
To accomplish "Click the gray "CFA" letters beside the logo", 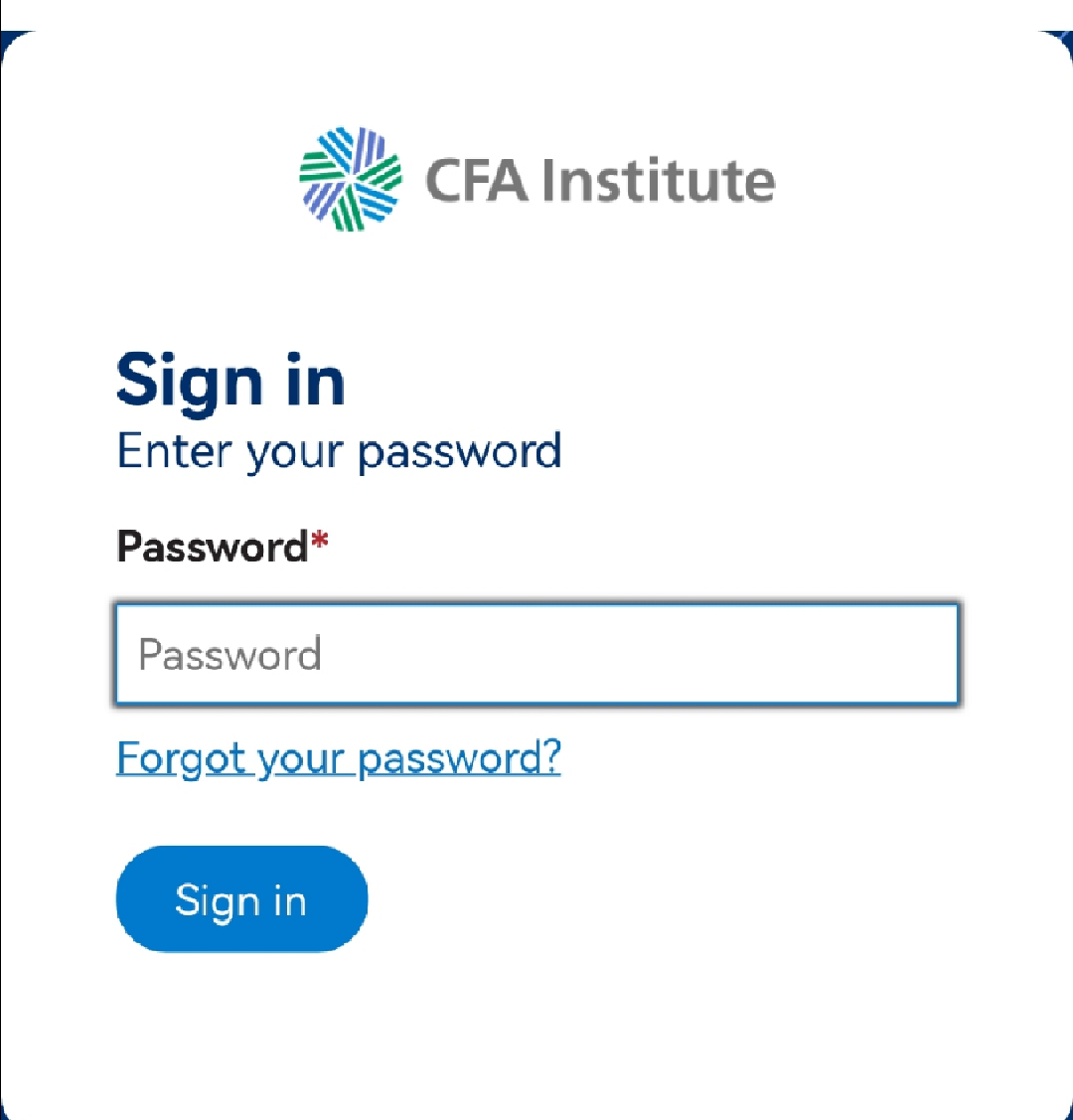I will (476, 181).
